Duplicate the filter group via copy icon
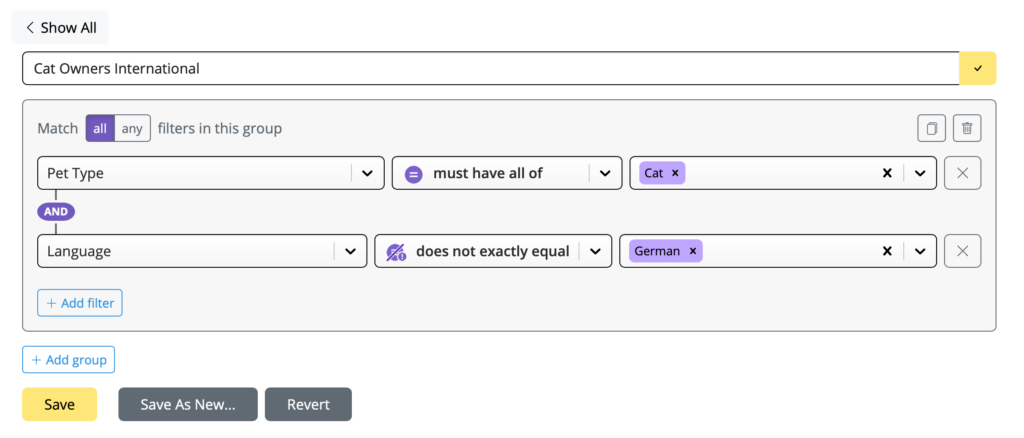 point(931,129)
